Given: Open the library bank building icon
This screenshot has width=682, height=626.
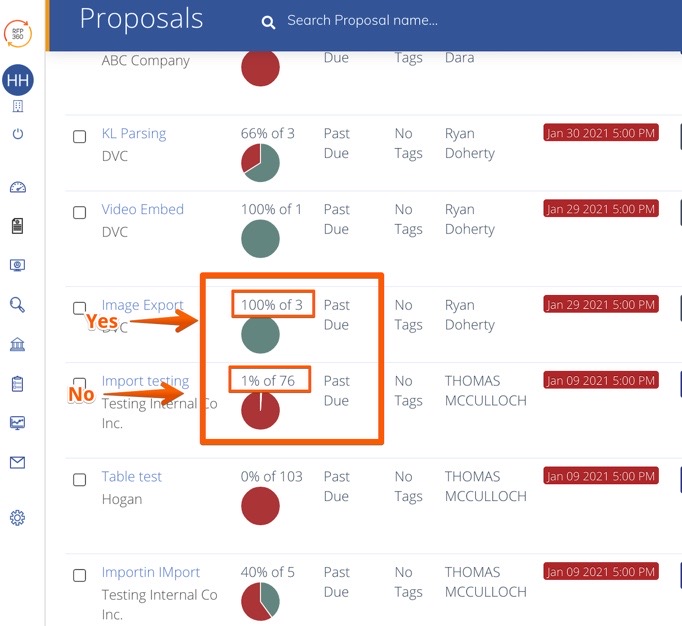Looking at the screenshot, I should (x=17, y=344).
